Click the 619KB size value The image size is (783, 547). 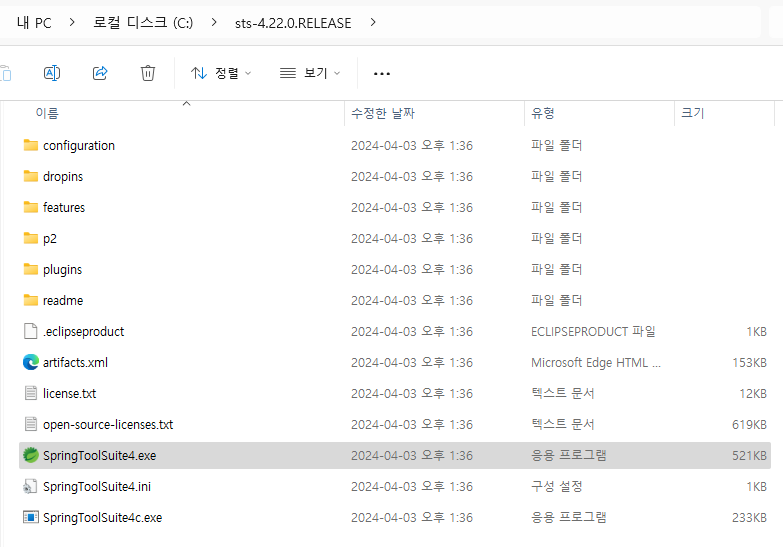tap(749, 425)
